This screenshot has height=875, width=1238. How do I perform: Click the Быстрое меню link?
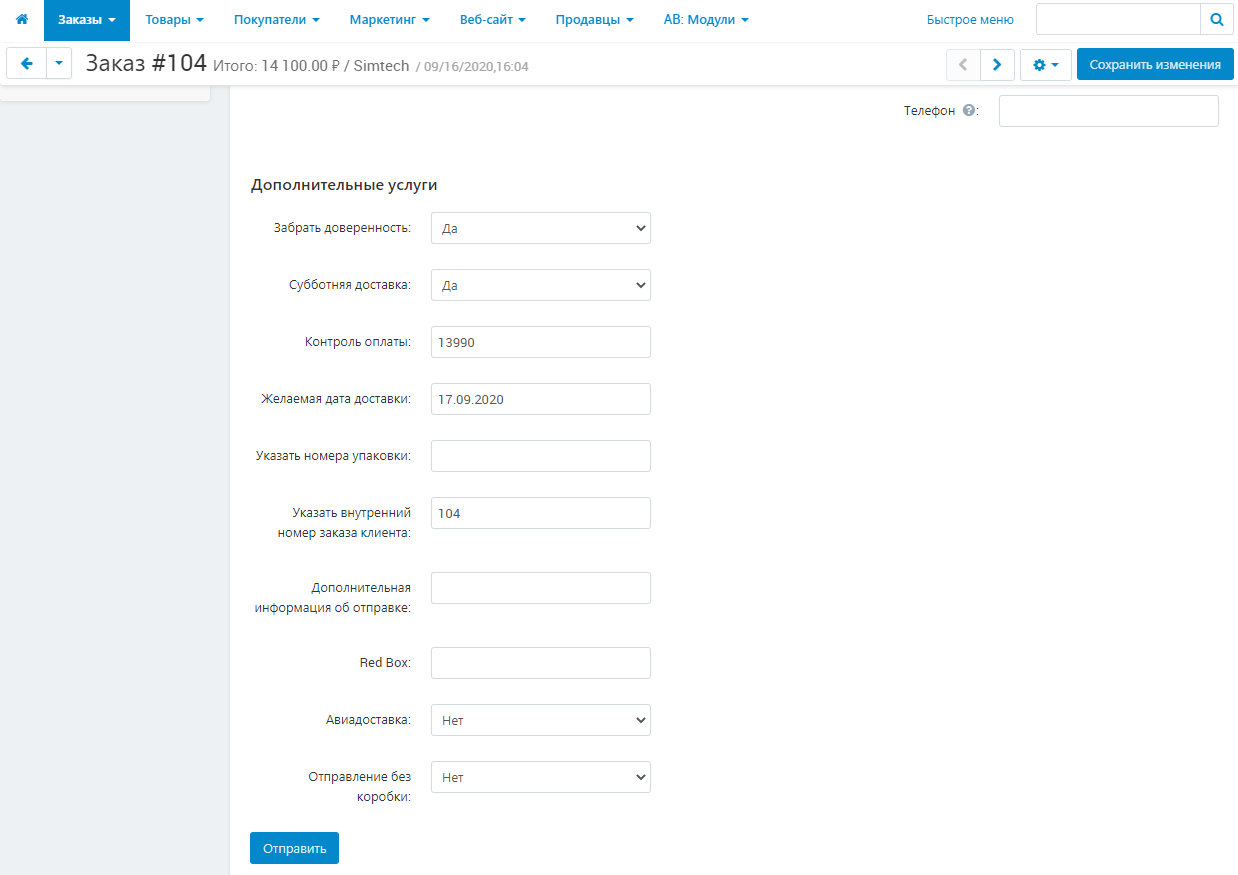click(x=969, y=20)
